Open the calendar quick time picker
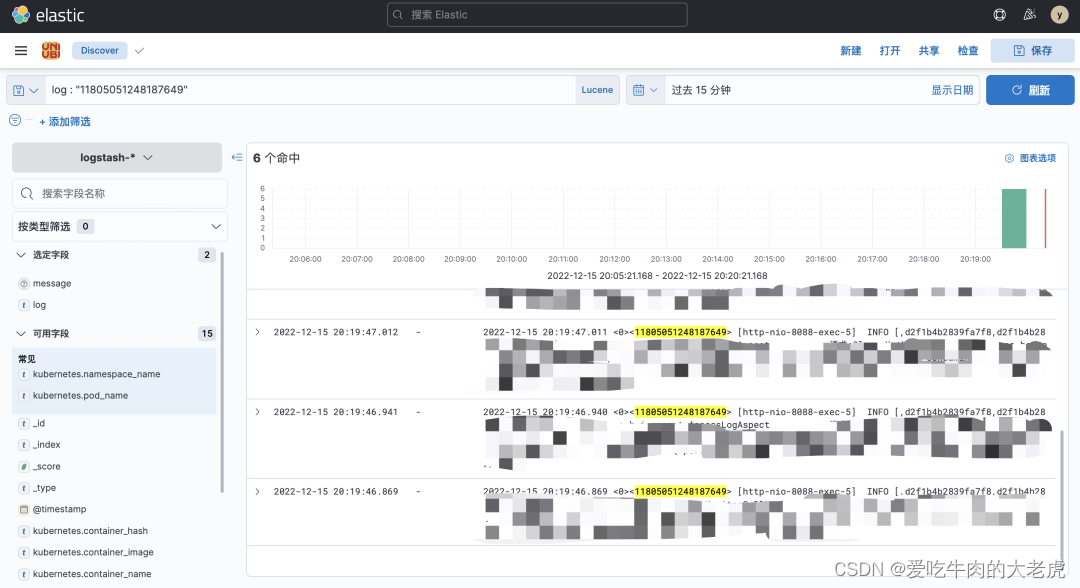The image size is (1080, 588). tap(645, 90)
